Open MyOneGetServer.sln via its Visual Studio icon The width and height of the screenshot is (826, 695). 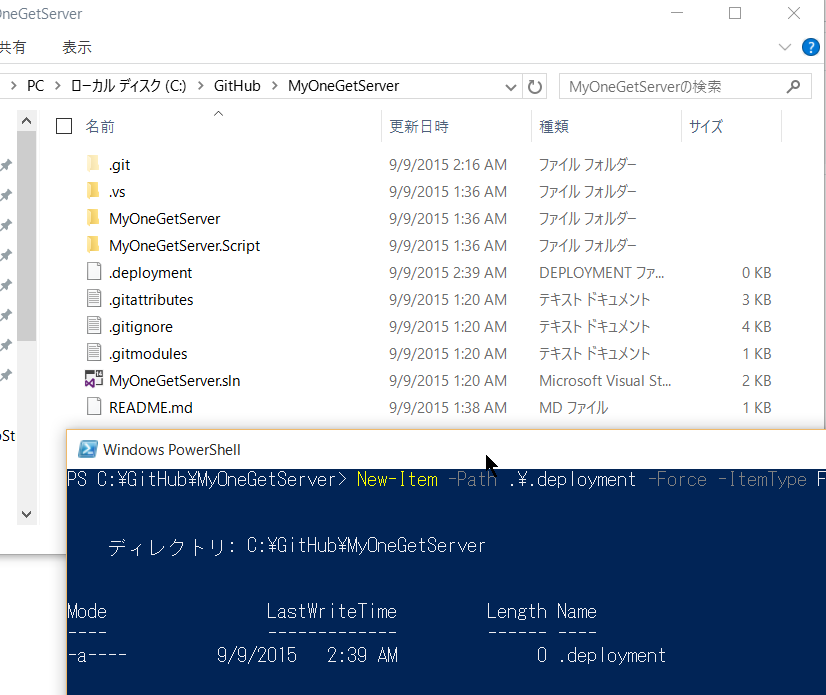click(93, 380)
